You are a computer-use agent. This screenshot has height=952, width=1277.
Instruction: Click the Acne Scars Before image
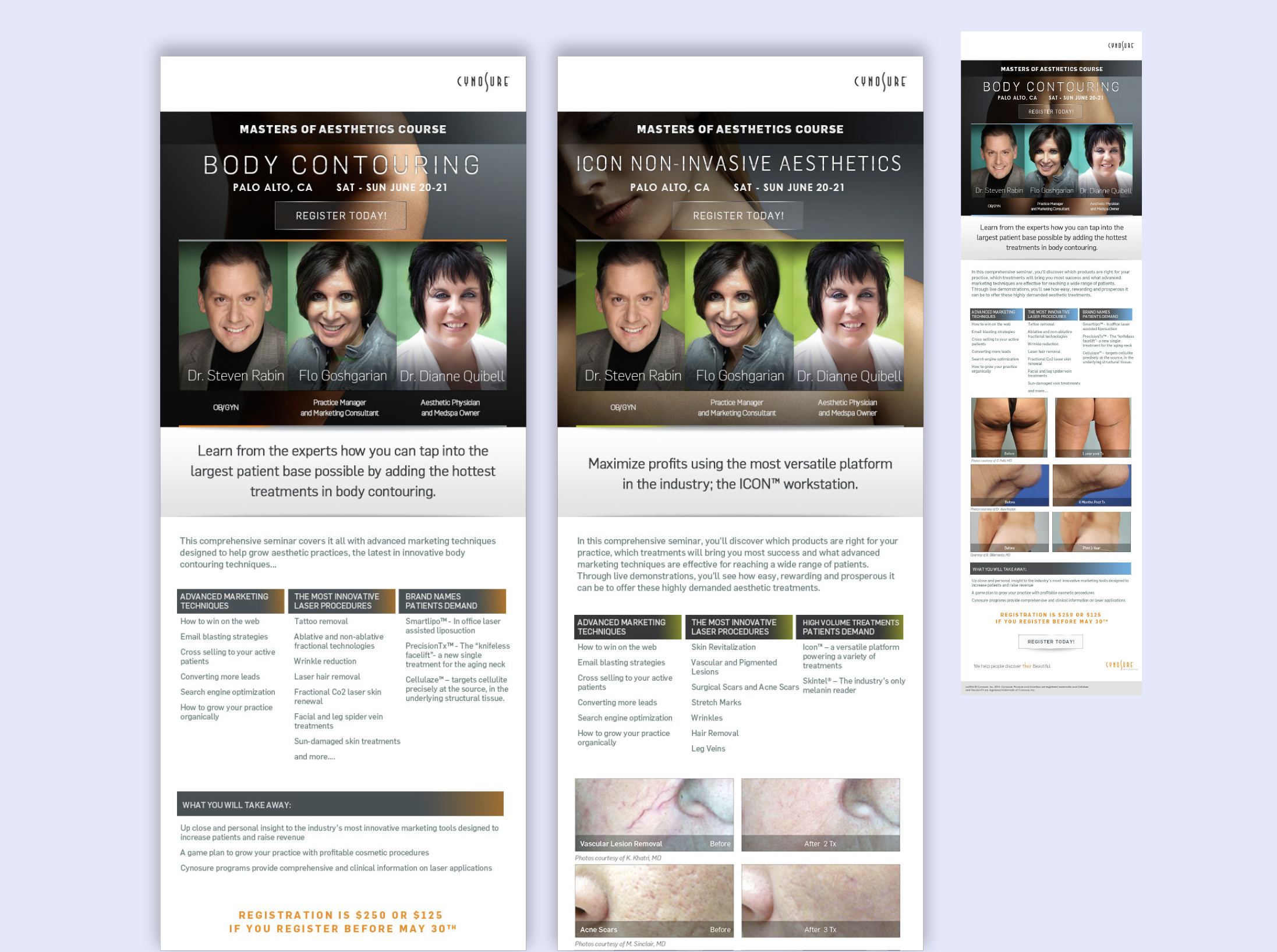coord(654,901)
